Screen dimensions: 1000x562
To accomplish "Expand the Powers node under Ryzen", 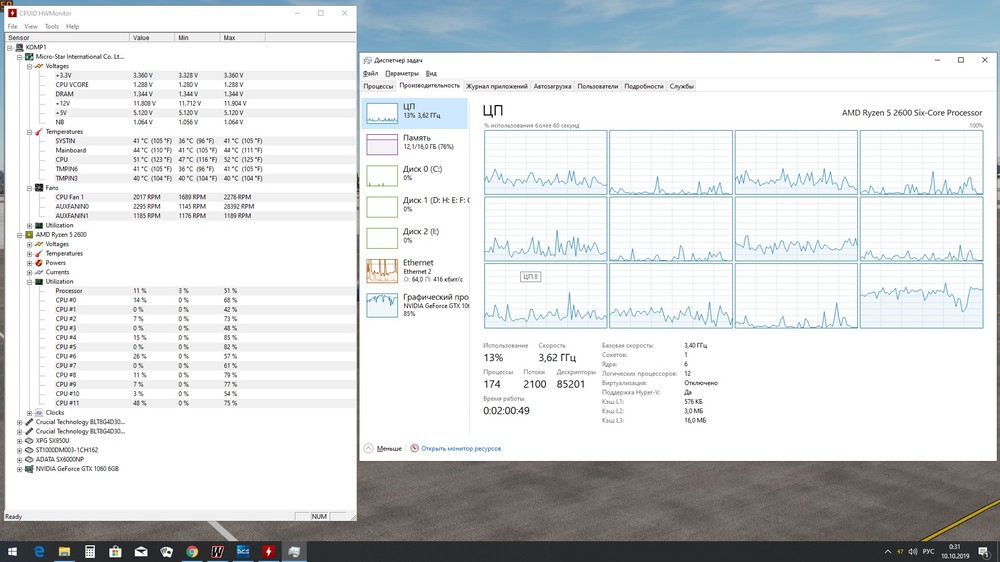I will pos(29,263).
